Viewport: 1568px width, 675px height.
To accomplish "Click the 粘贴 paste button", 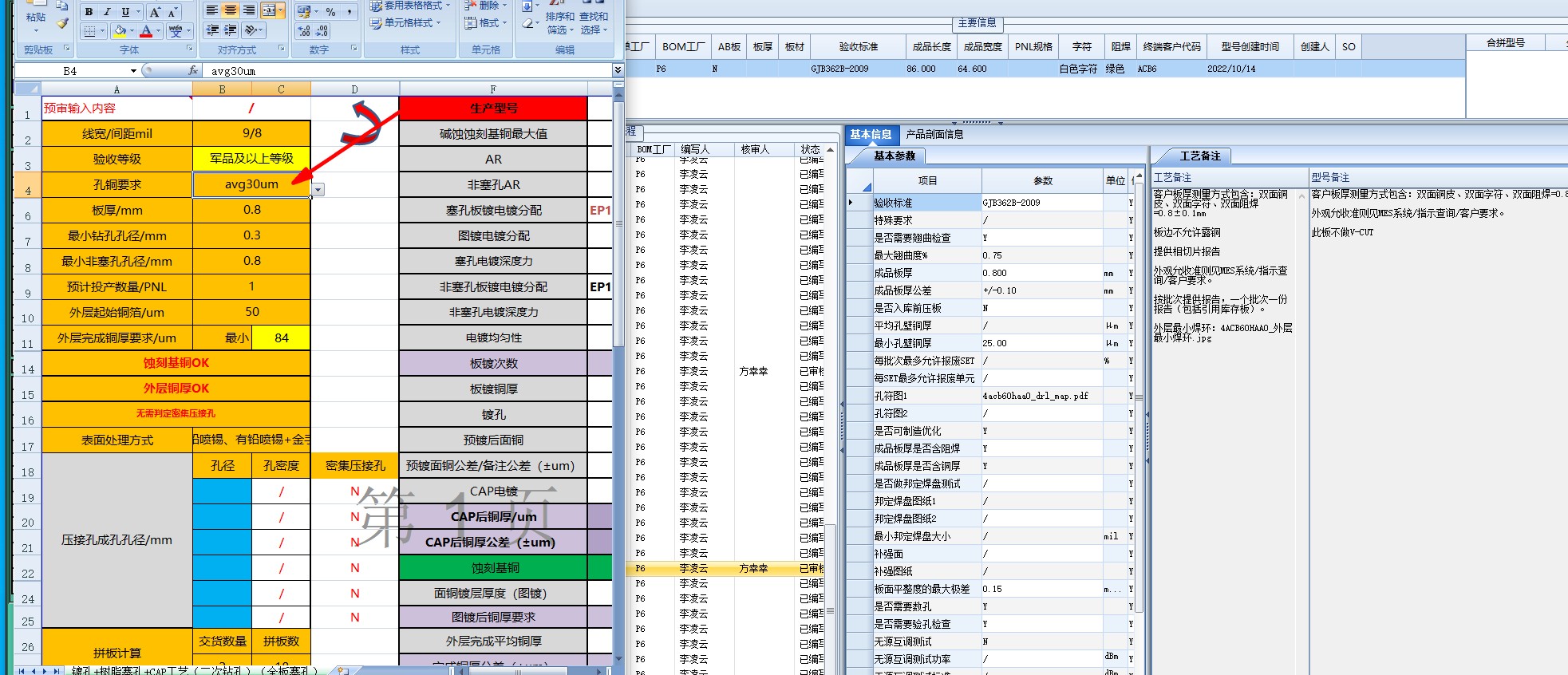I will 36,18.
